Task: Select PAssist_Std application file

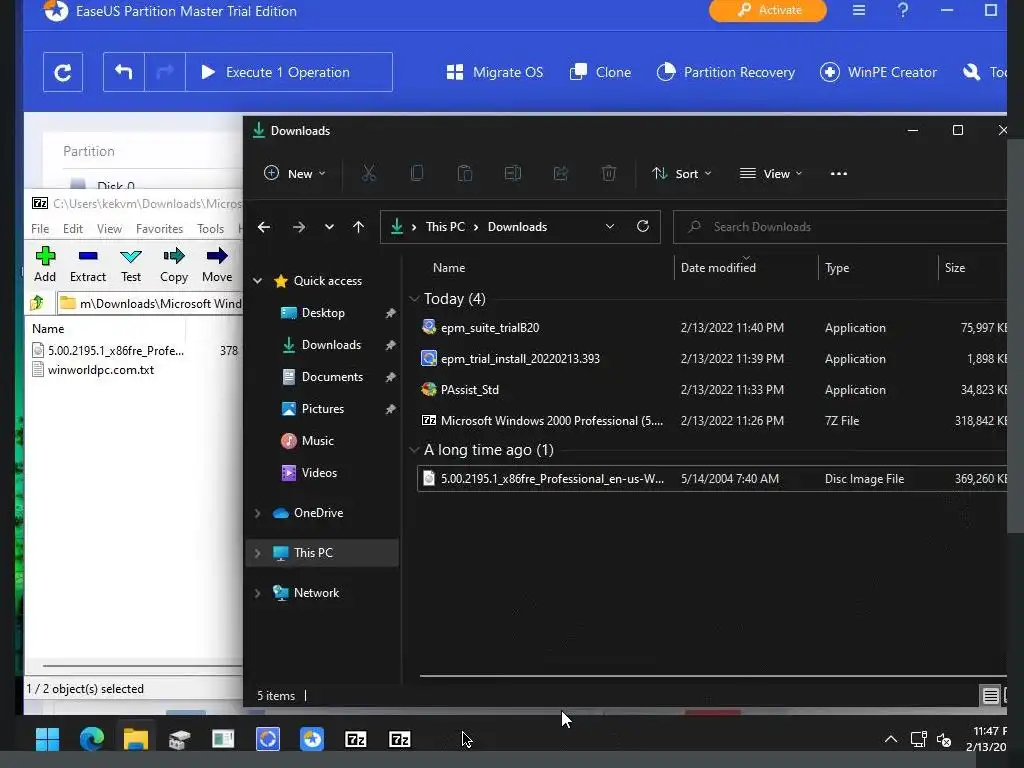Action: point(712,390)
